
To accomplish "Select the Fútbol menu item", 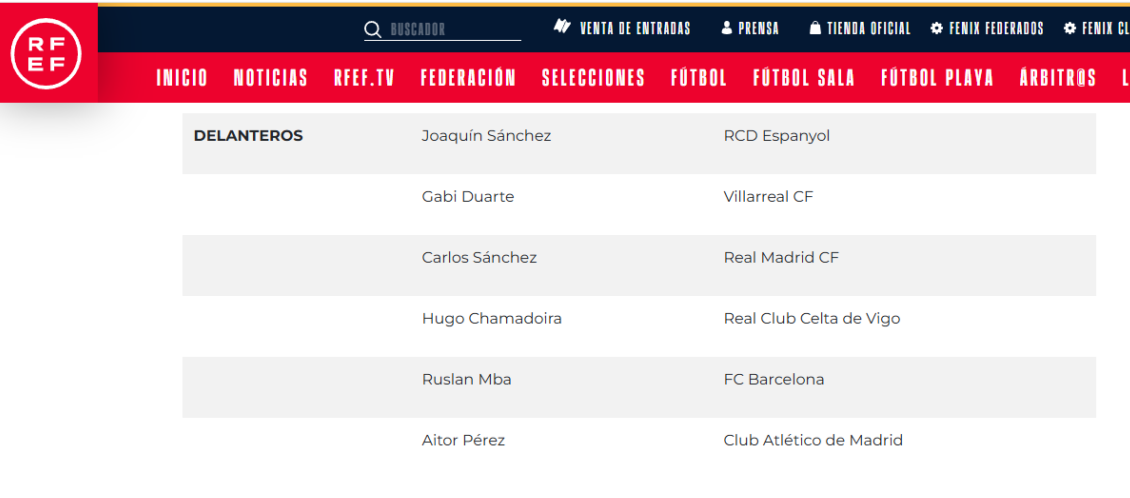I will point(699,78).
